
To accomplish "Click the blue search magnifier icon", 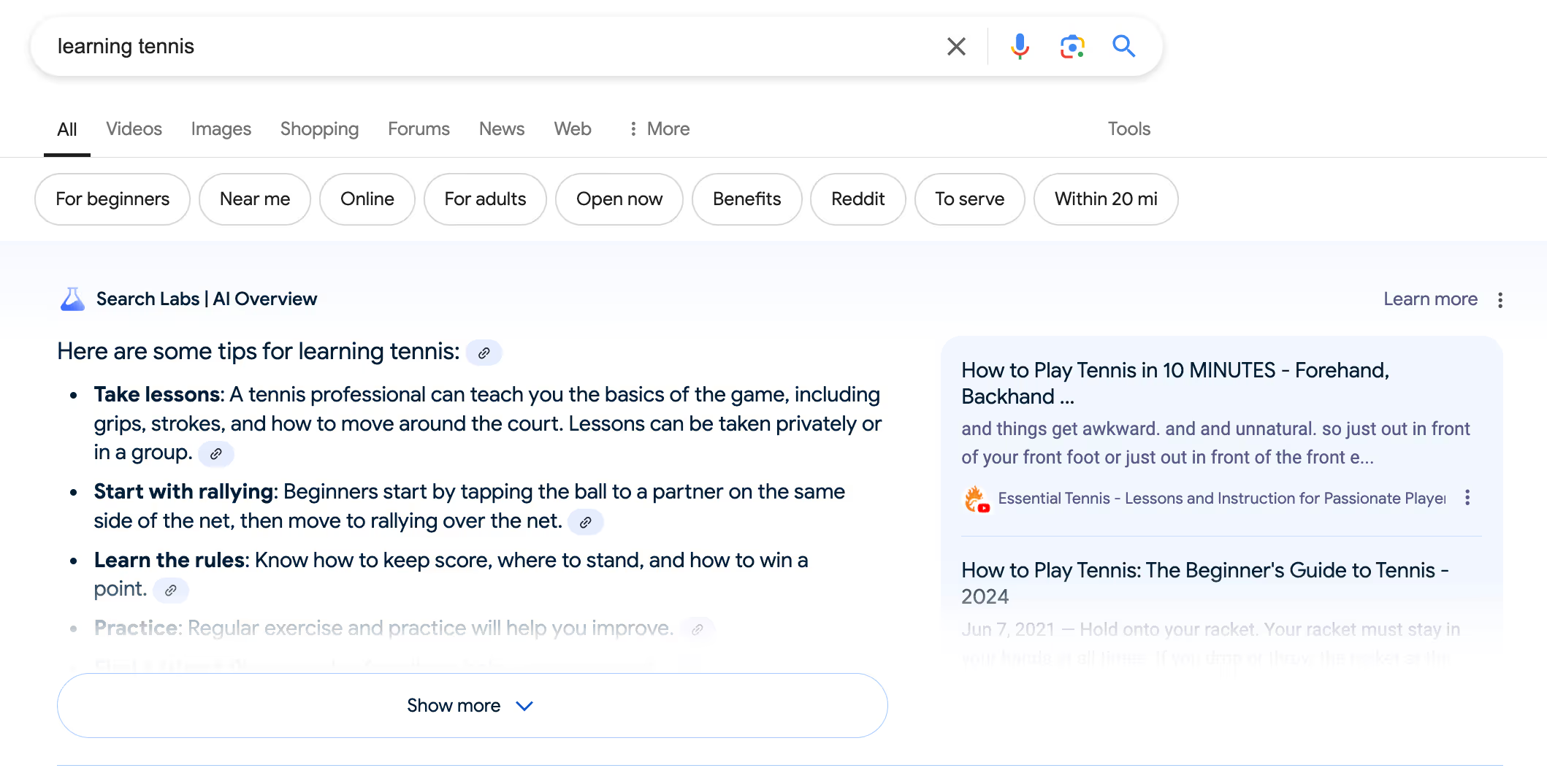I will pos(1123,47).
